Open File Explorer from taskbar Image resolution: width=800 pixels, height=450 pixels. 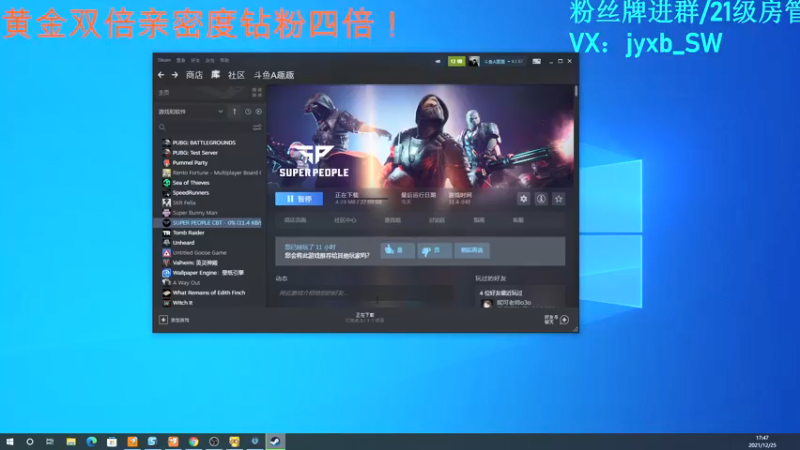point(71,442)
